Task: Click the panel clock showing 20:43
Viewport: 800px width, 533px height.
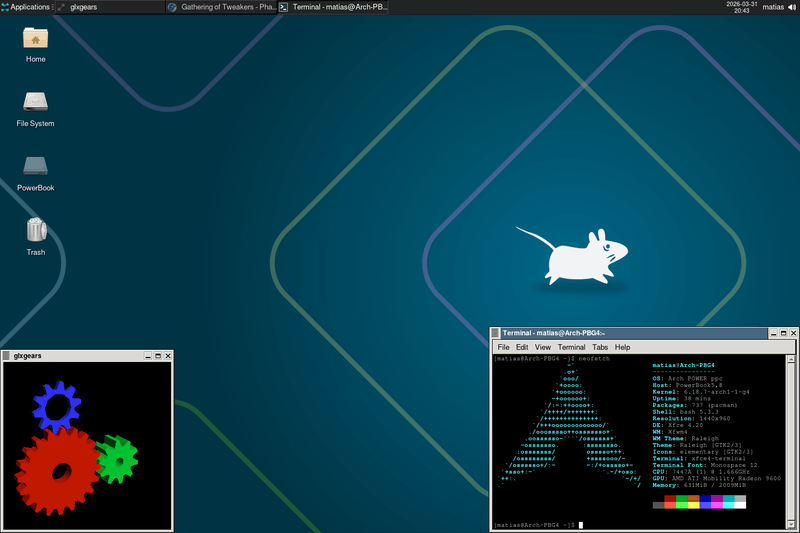Action: click(x=741, y=7)
